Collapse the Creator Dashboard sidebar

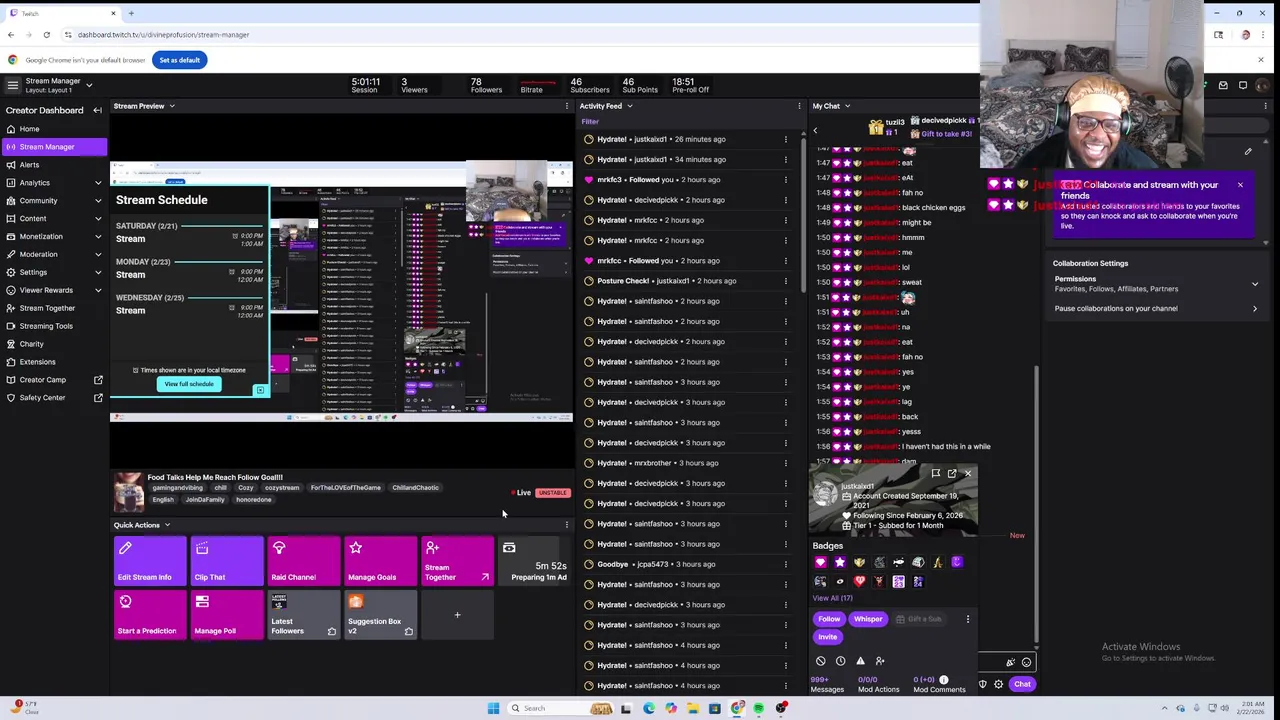tap(97, 110)
